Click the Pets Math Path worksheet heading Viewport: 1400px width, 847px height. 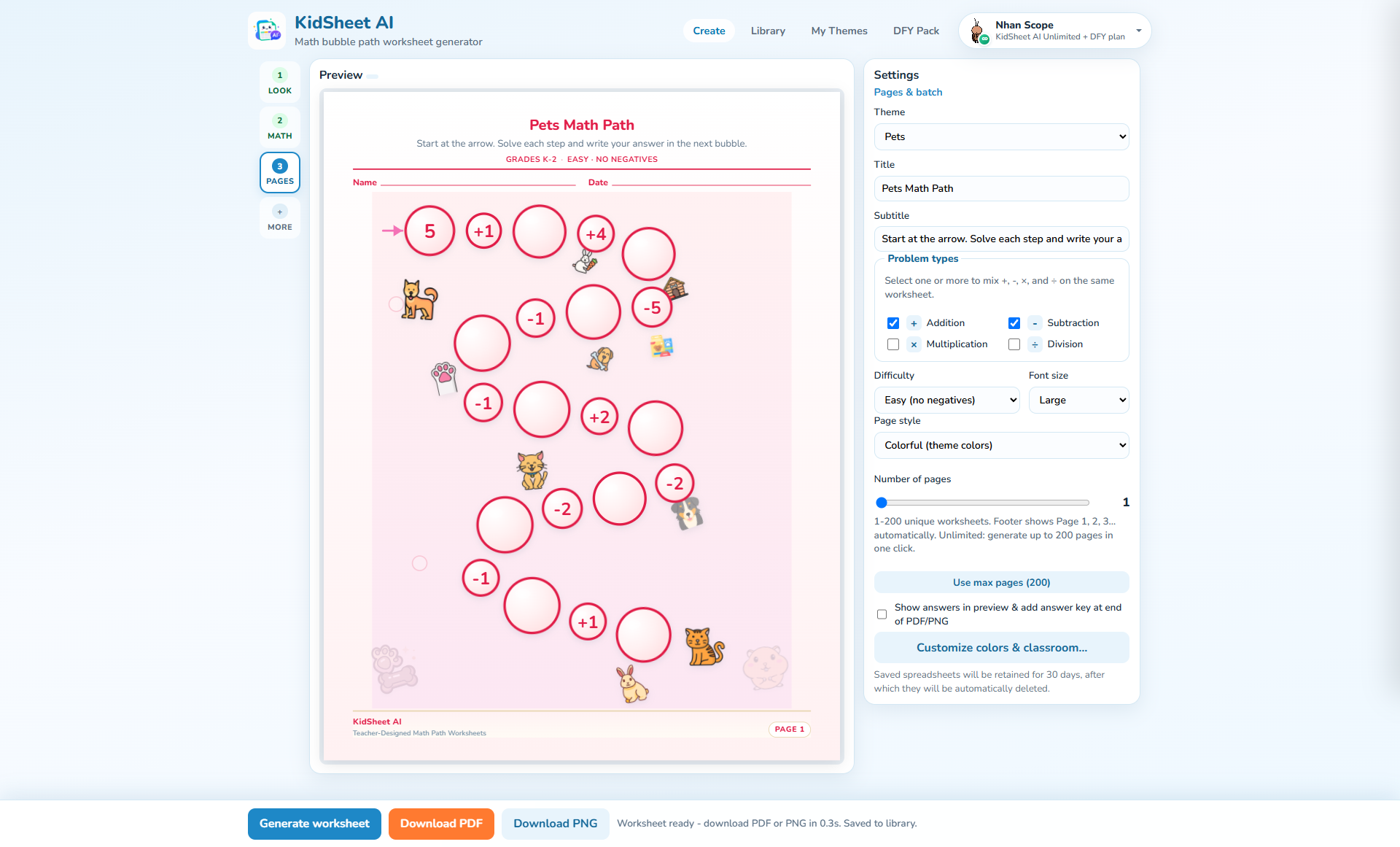[x=581, y=125]
